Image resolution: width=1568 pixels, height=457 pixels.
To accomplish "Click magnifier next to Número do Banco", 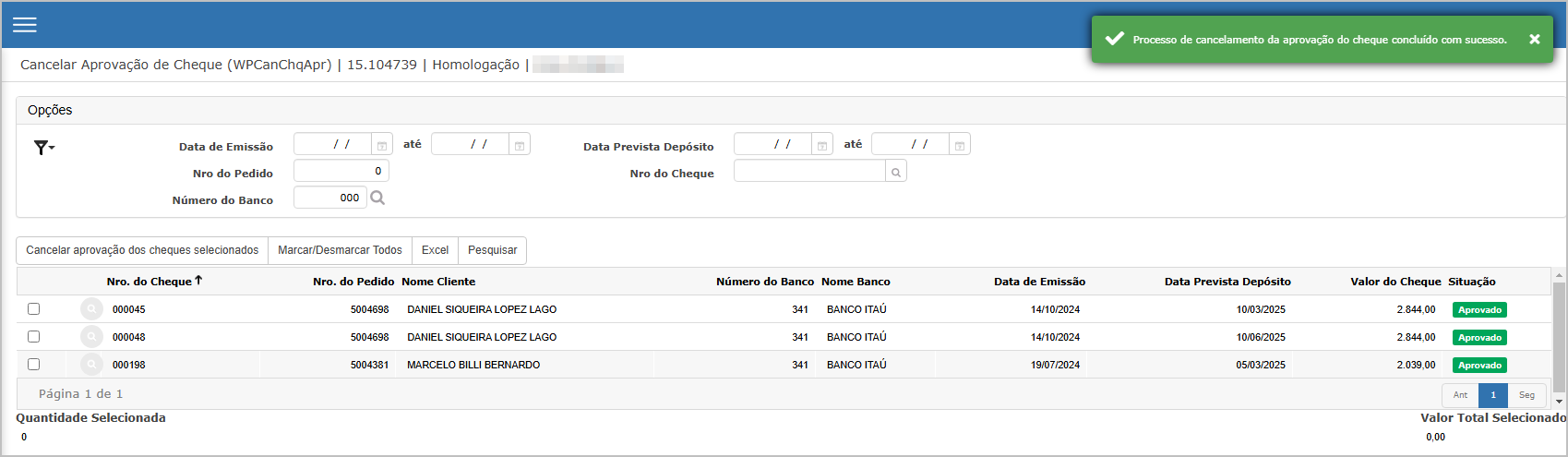I will coord(377,198).
